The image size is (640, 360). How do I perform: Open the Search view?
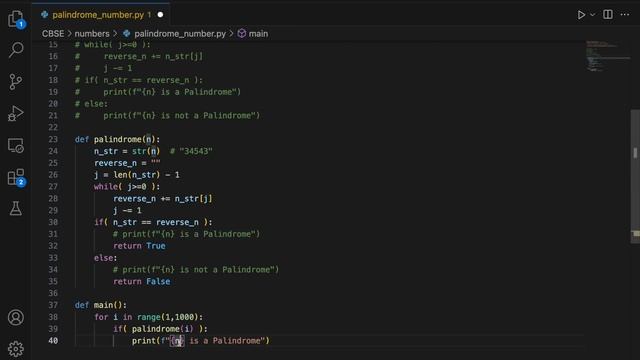coord(16,50)
